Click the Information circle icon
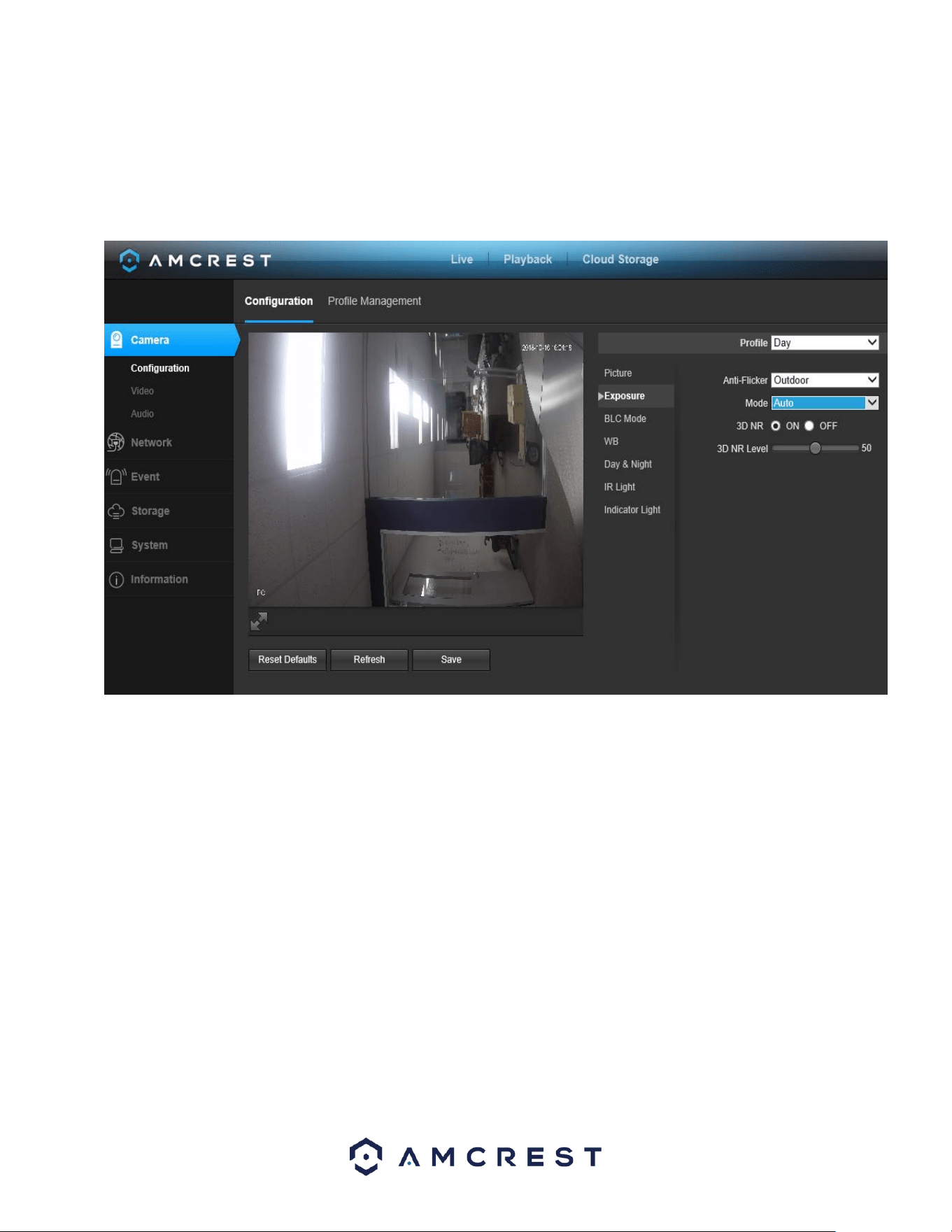The image size is (952, 1232). click(x=116, y=580)
